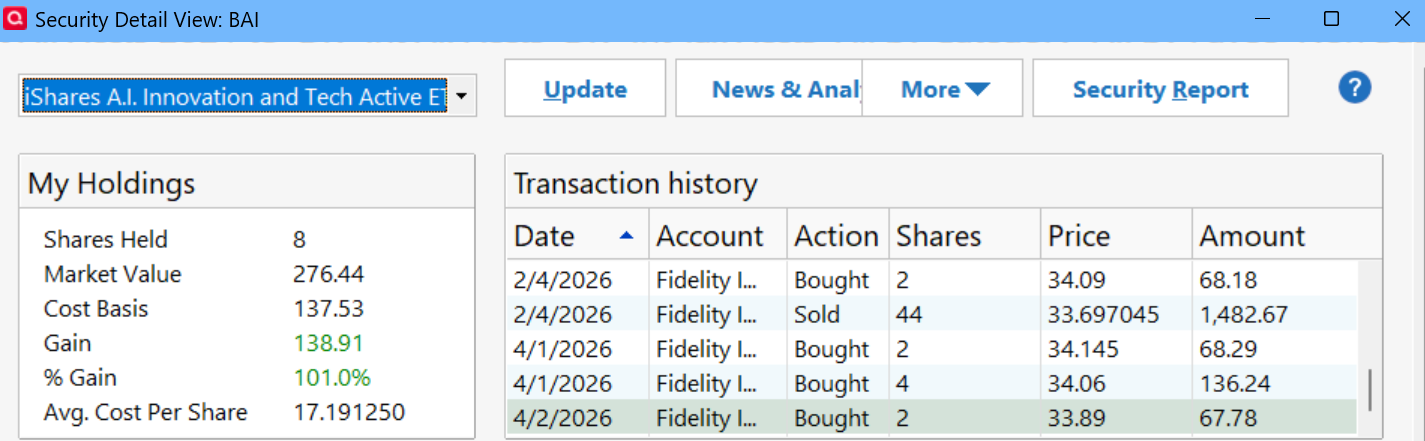
Task: Maximize the Security Detail View window
Action: pyautogui.click(x=1331, y=19)
